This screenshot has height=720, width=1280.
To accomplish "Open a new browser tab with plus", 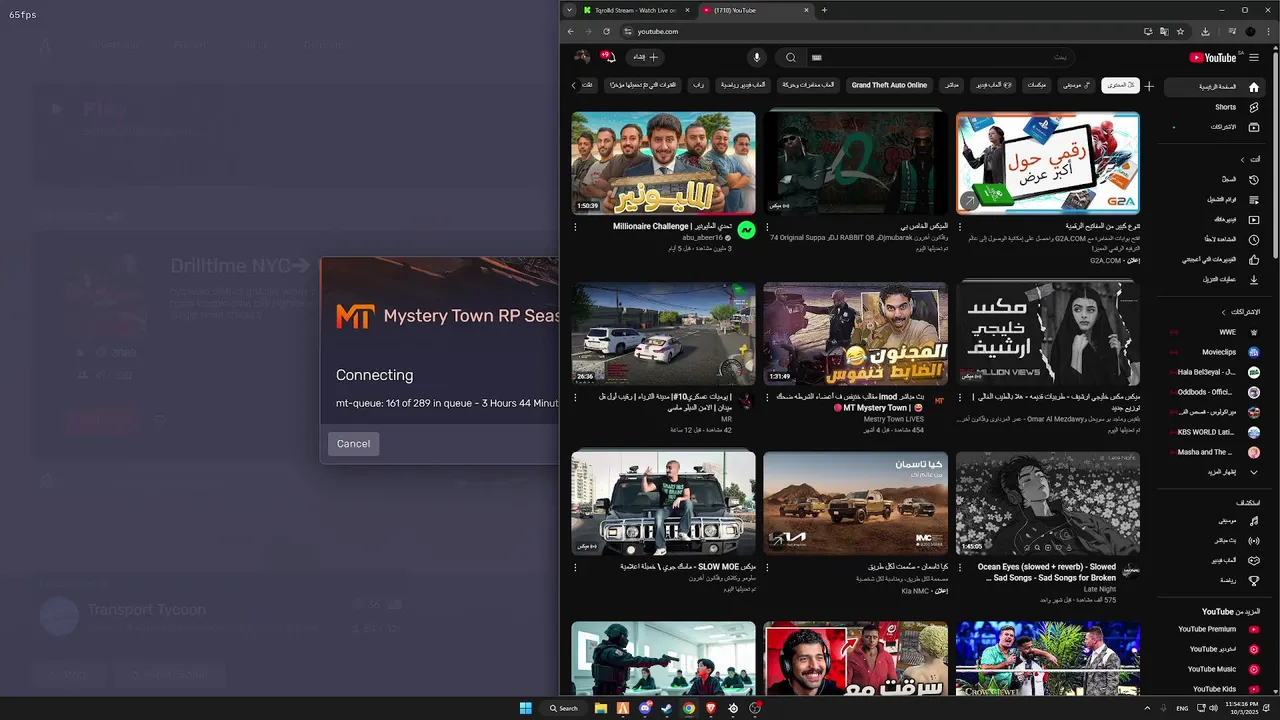I will pos(824,10).
